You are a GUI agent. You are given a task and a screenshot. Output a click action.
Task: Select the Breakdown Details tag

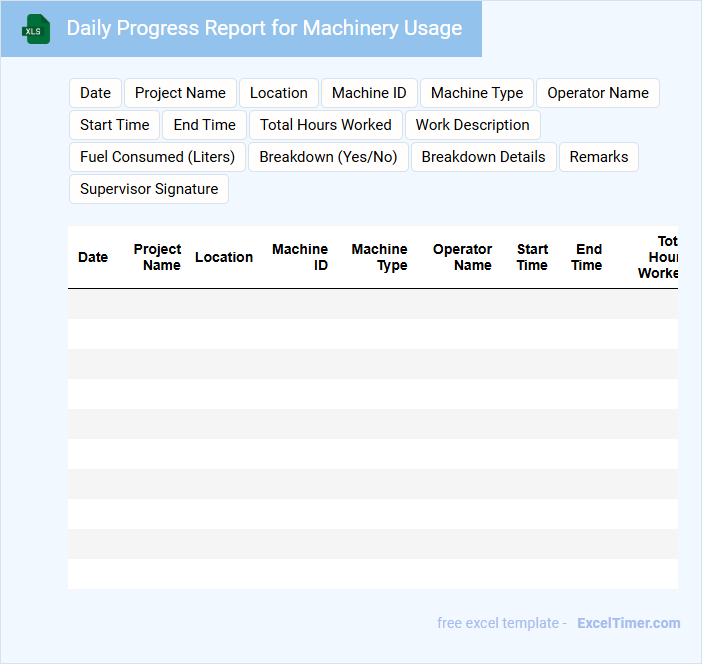[x=483, y=157]
